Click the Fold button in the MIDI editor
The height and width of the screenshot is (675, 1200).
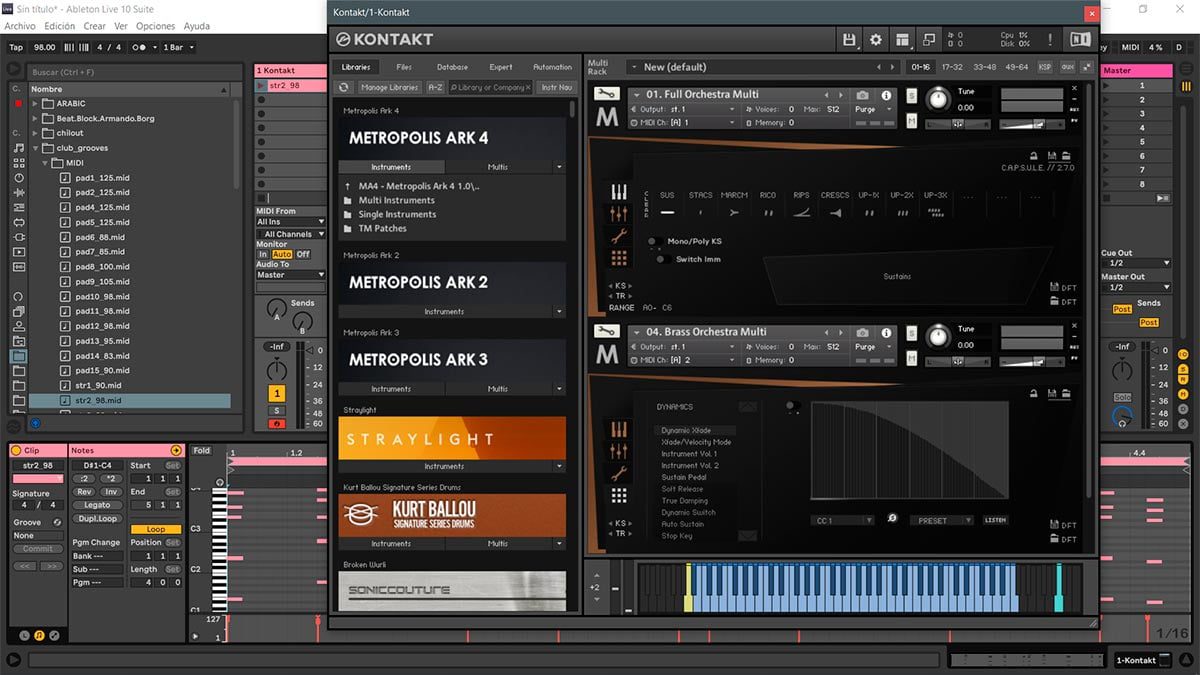[x=202, y=451]
